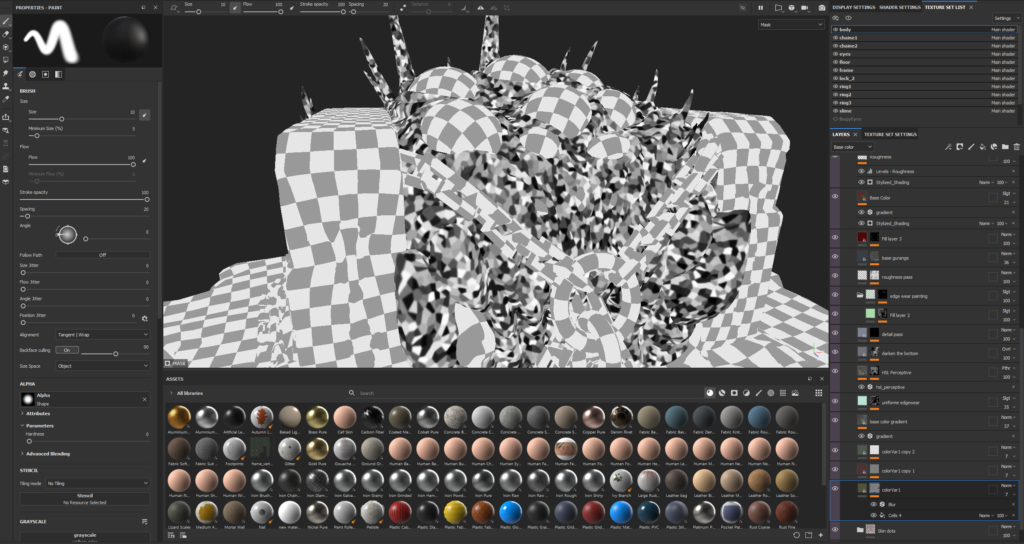1024x544 pixels.
Task: Pause the engine computations
Action: click(760, 8)
